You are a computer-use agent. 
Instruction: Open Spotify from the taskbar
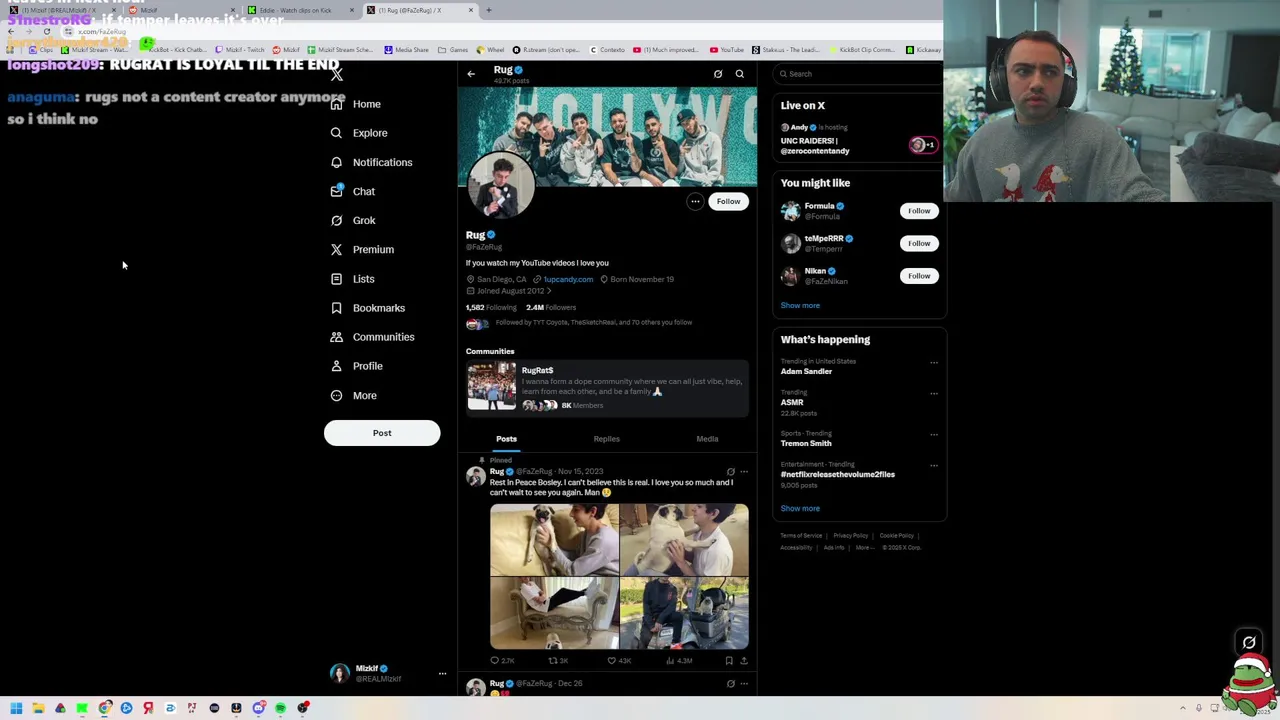[x=281, y=708]
